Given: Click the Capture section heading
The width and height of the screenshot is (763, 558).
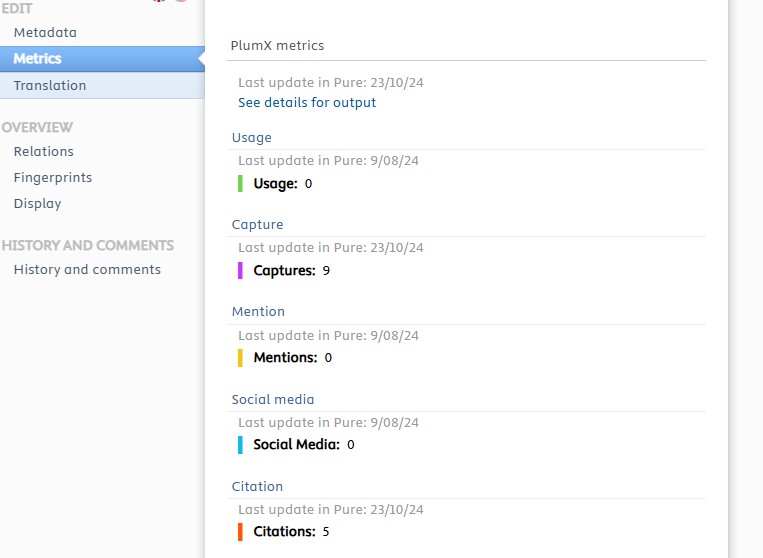Looking at the screenshot, I should click(257, 225).
